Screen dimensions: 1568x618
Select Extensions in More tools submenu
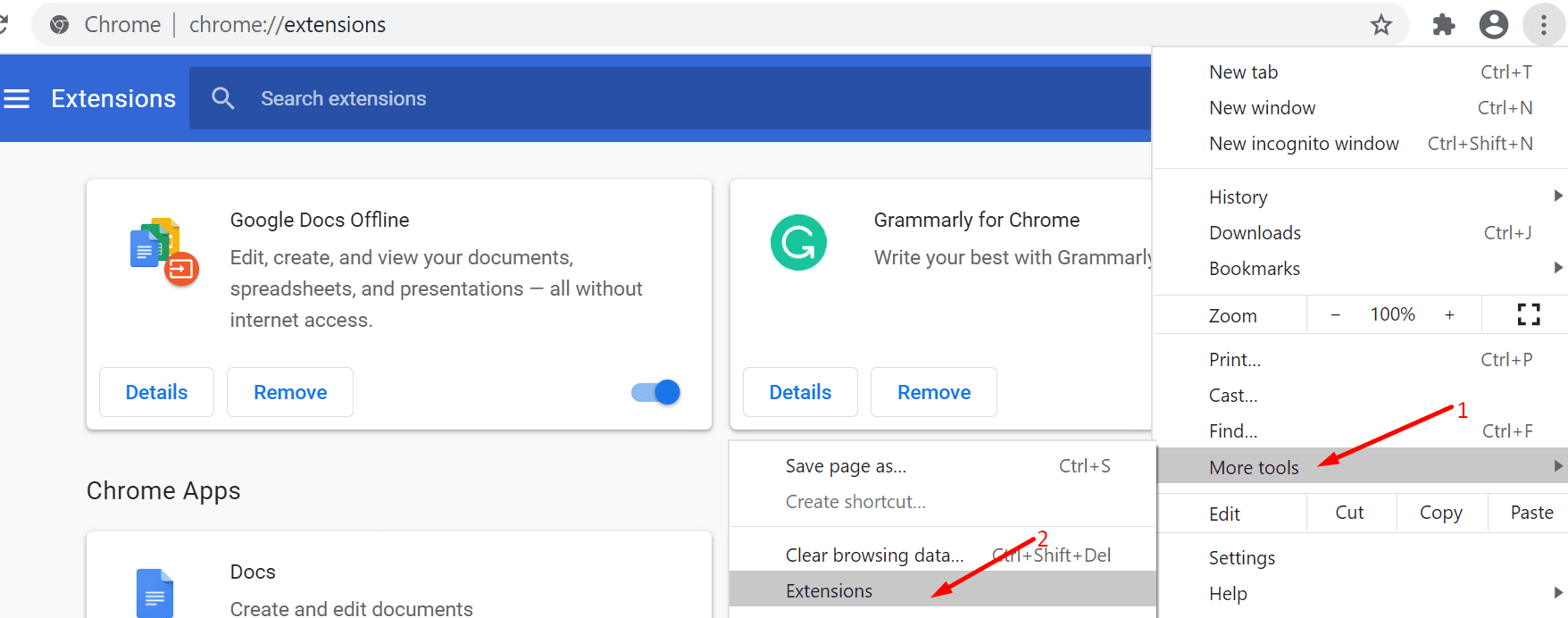(943, 591)
